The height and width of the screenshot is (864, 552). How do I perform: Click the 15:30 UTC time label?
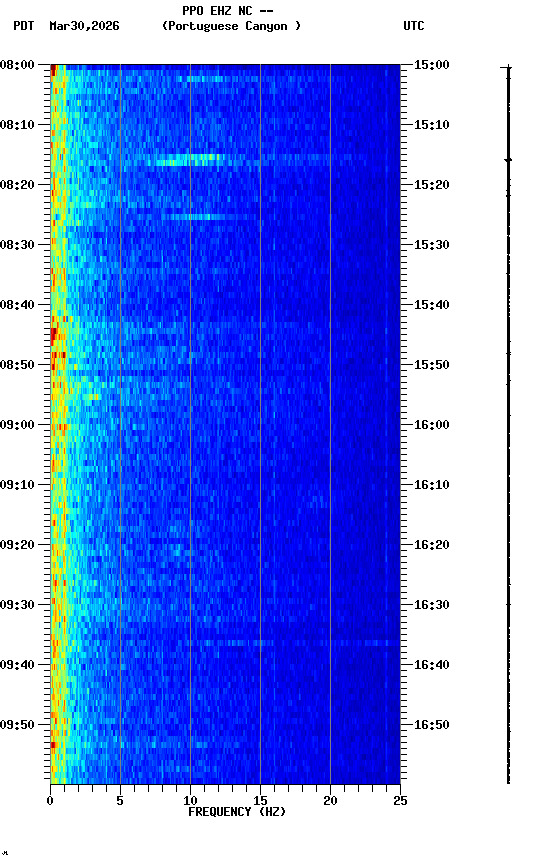[x=432, y=245]
